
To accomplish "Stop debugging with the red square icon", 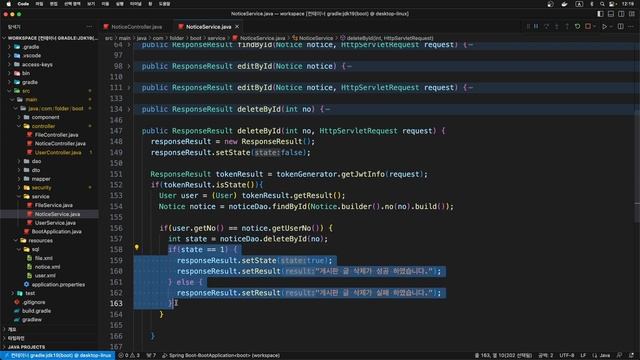I will point(588,27).
